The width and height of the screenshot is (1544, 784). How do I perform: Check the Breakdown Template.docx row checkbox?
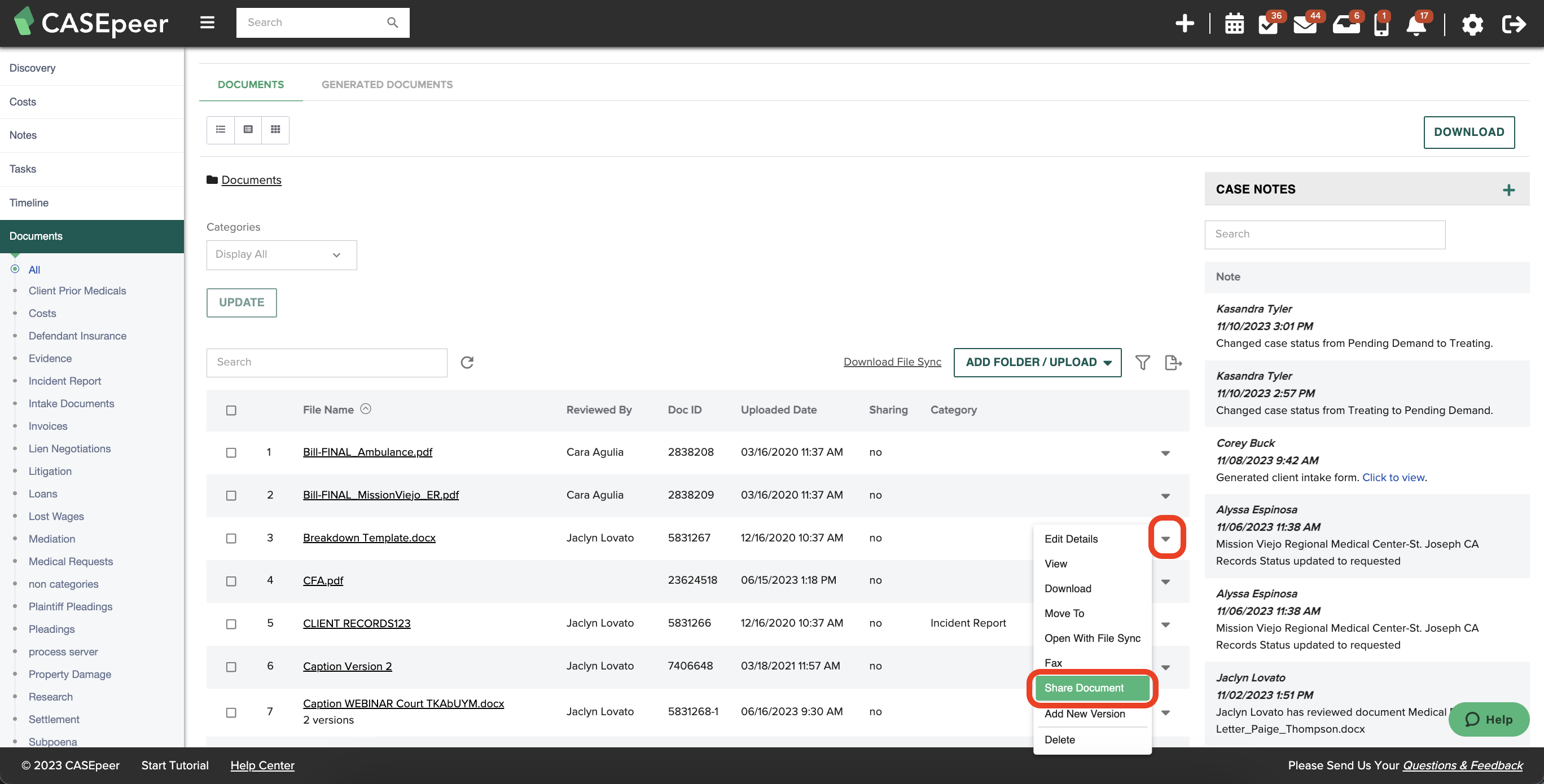click(231, 539)
